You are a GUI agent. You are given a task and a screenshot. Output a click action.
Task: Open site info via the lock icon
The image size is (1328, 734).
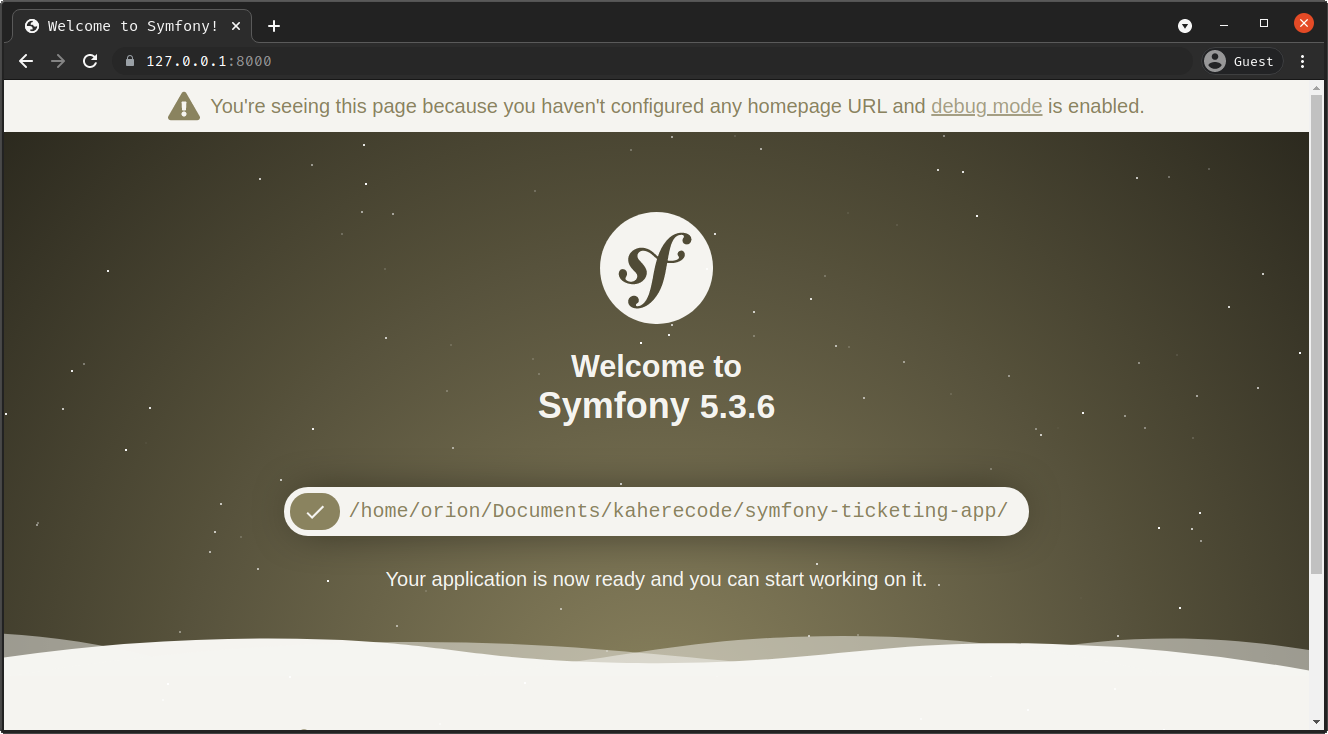pos(128,61)
